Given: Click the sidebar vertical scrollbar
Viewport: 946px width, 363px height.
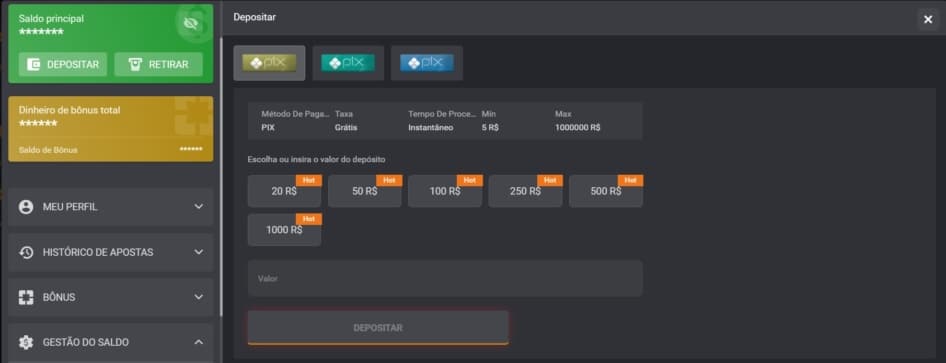Looking at the screenshot, I should (221, 177).
